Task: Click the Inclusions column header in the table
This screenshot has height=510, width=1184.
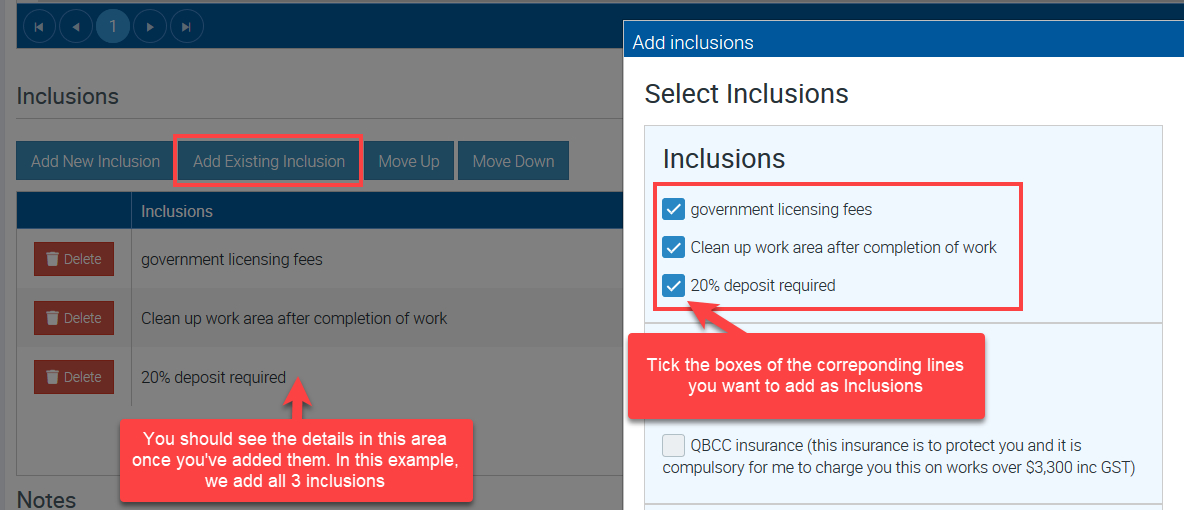Action: pos(177,211)
